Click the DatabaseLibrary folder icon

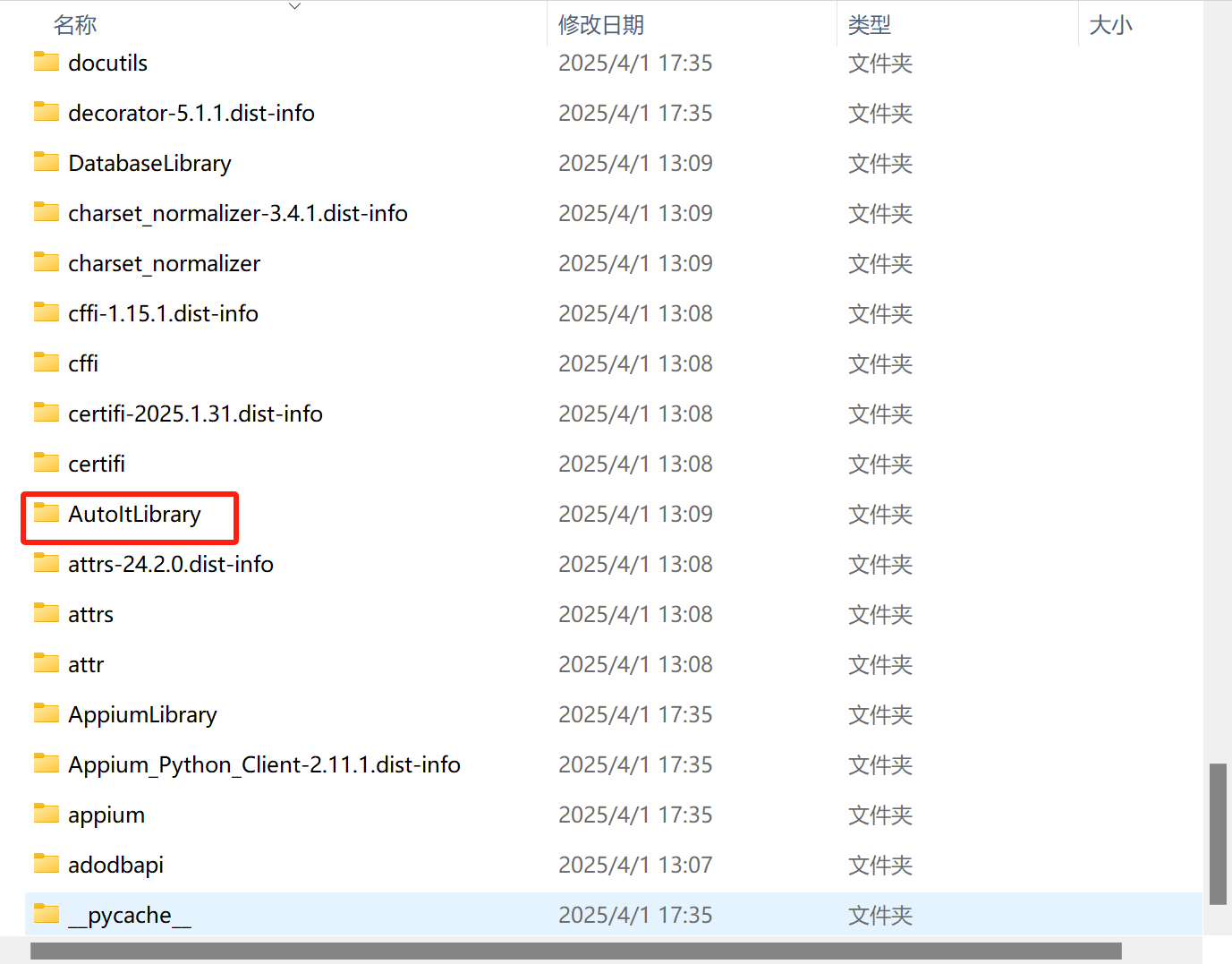click(46, 162)
